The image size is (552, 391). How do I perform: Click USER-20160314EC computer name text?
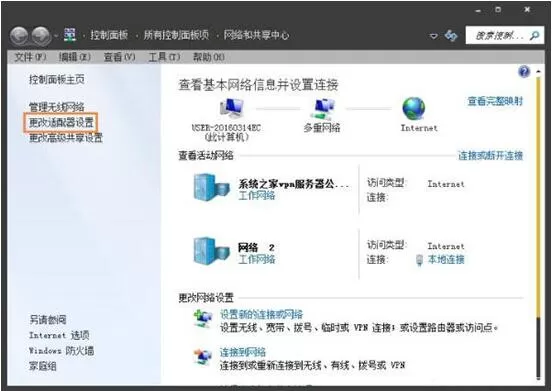[226, 128]
